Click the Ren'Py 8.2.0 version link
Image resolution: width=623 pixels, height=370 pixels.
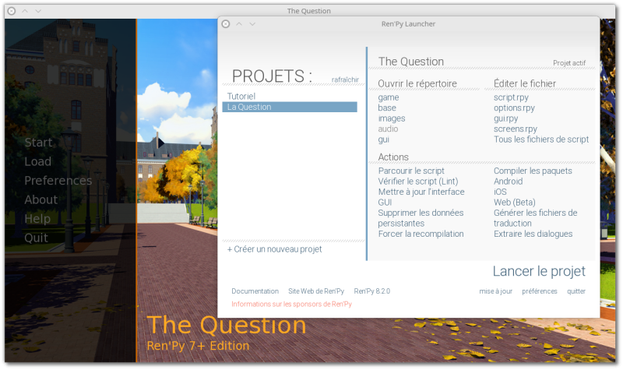pos(372,291)
